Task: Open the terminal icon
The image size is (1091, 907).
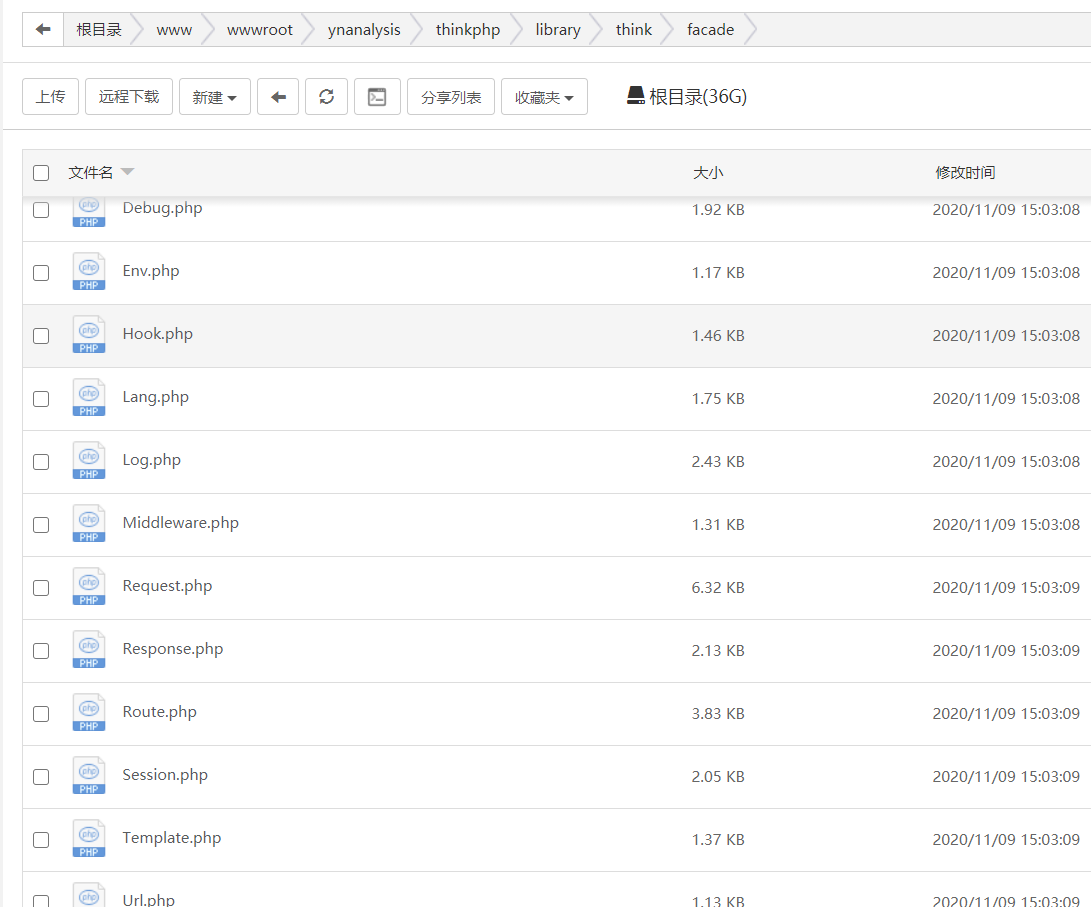Action: click(x=377, y=97)
